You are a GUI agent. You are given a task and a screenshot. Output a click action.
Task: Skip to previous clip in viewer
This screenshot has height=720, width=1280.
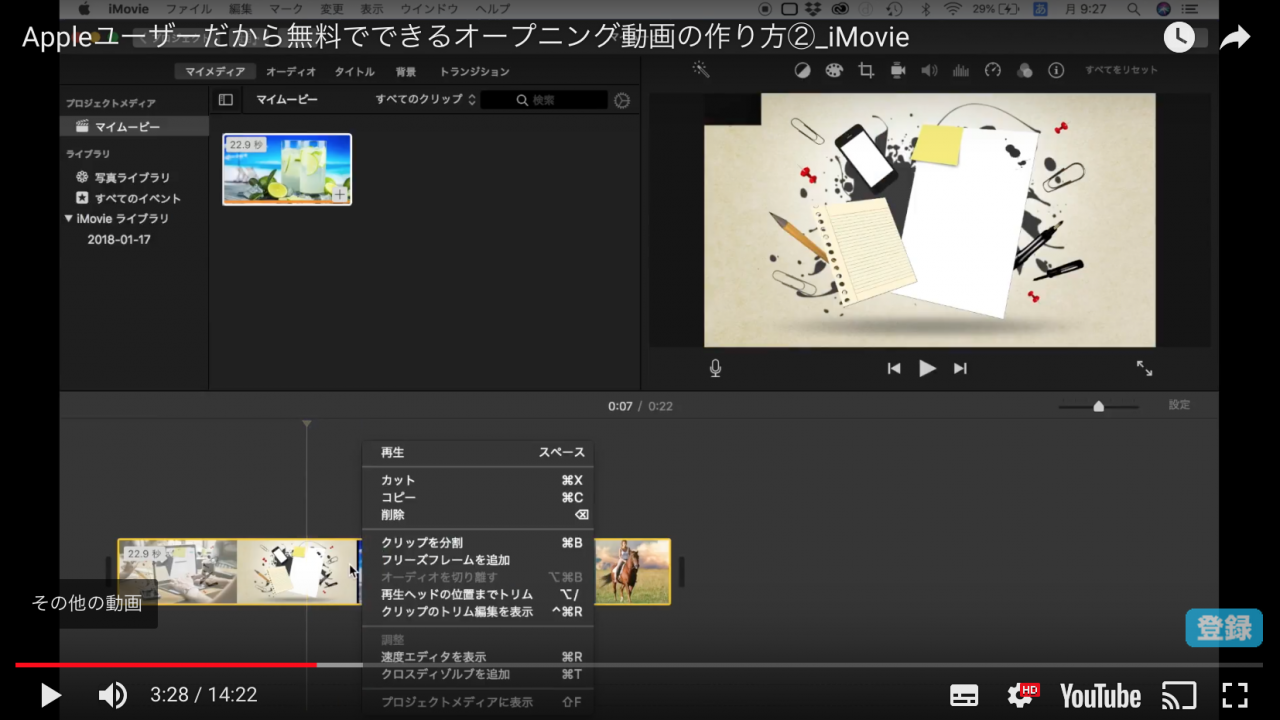(894, 368)
